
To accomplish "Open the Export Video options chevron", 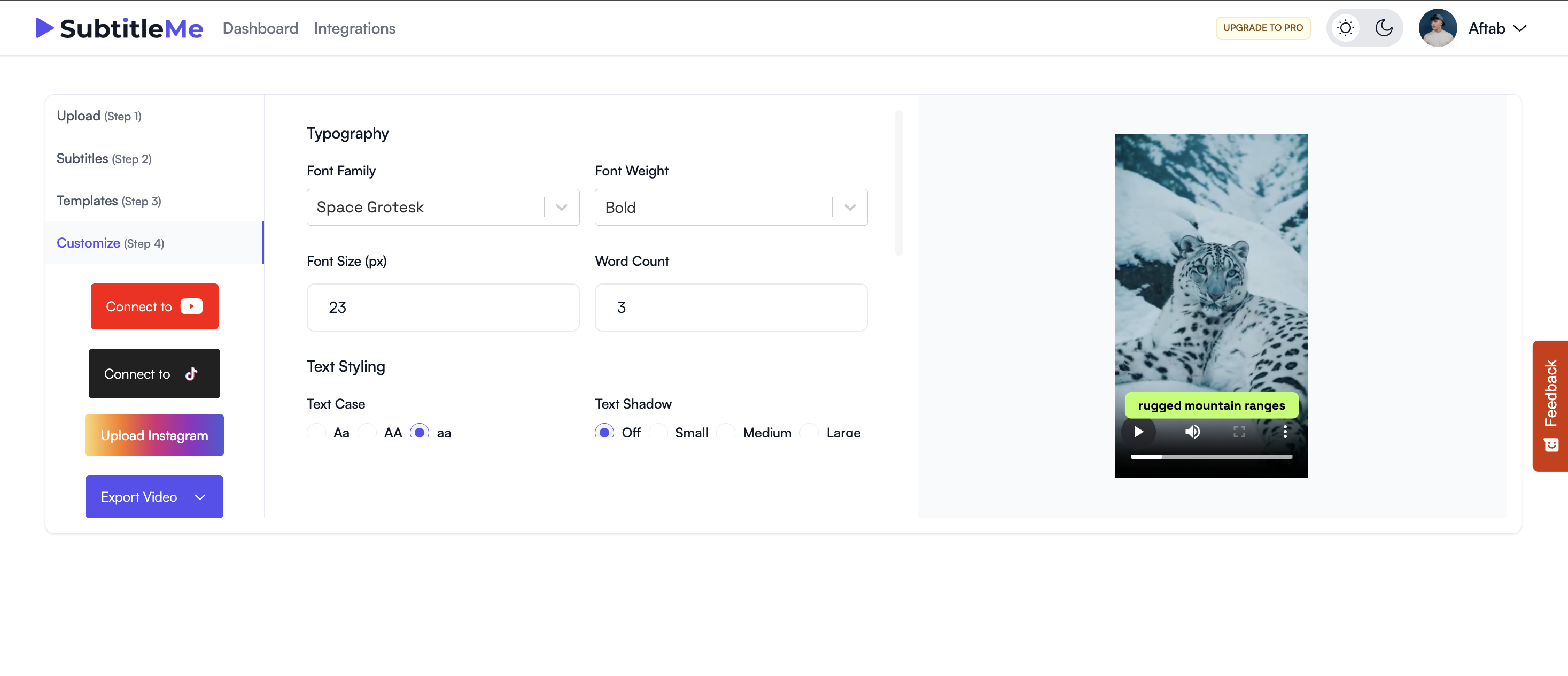I will 200,497.
